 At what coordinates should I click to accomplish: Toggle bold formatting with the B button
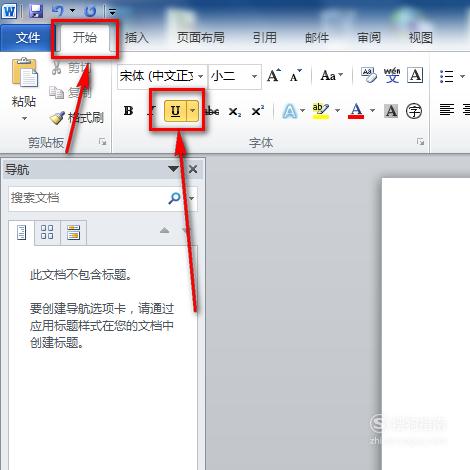pos(128,111)
